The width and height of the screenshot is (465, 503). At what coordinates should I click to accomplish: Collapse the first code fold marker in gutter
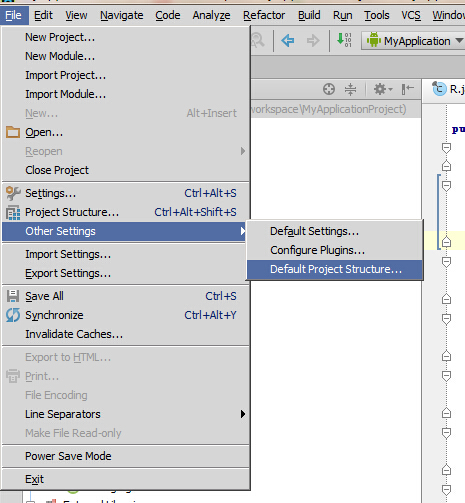click(446, 148)
